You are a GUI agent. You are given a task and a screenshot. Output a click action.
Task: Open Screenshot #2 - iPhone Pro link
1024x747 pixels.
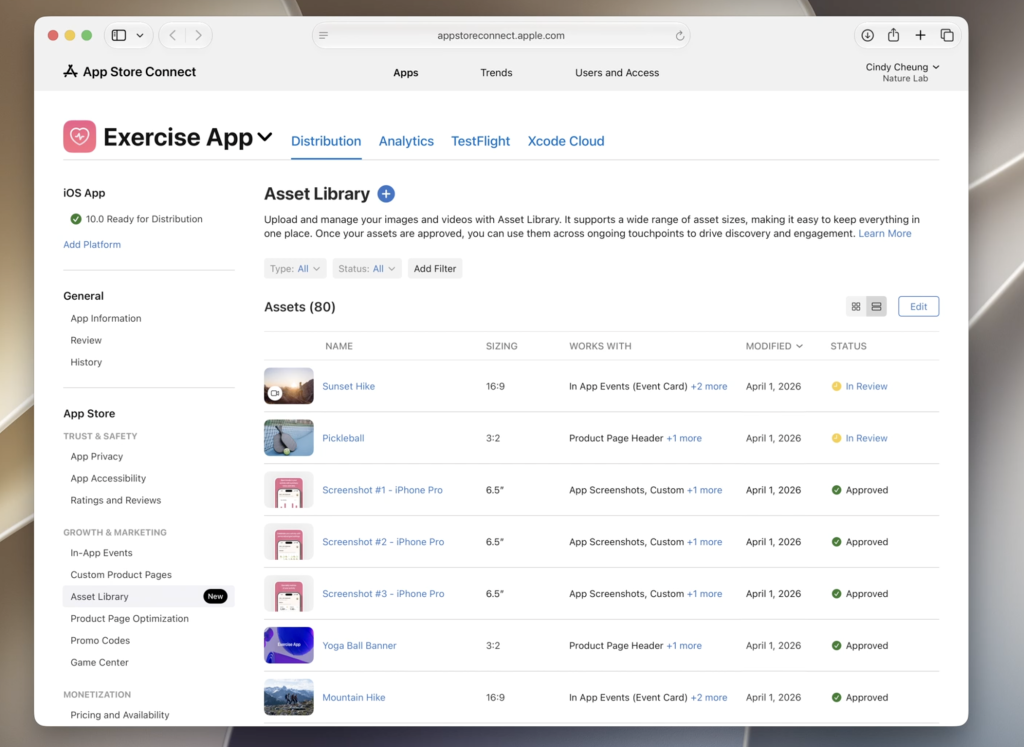click(x=383, y=541)
